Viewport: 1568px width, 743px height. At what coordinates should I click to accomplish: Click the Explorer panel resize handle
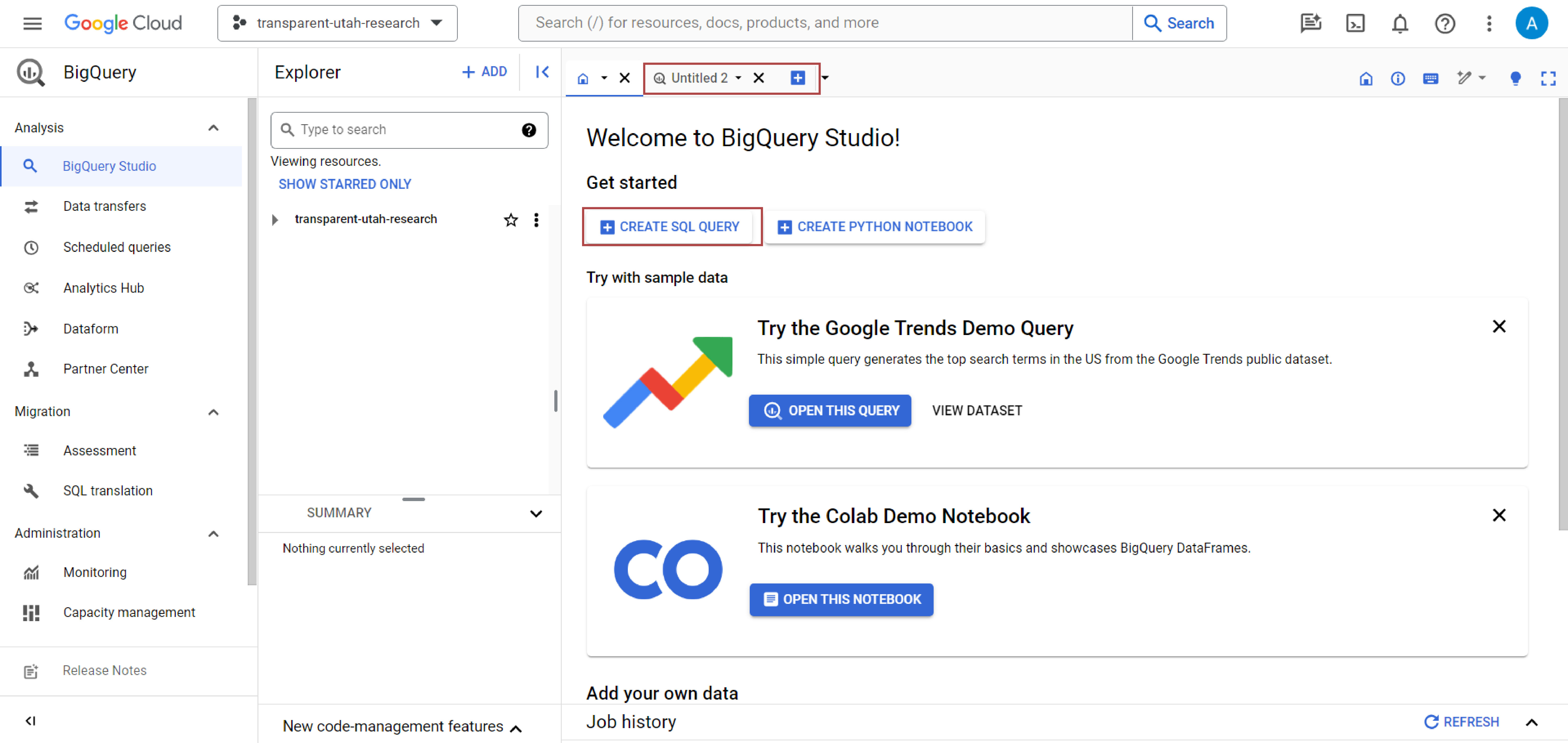tap(555, 400)
